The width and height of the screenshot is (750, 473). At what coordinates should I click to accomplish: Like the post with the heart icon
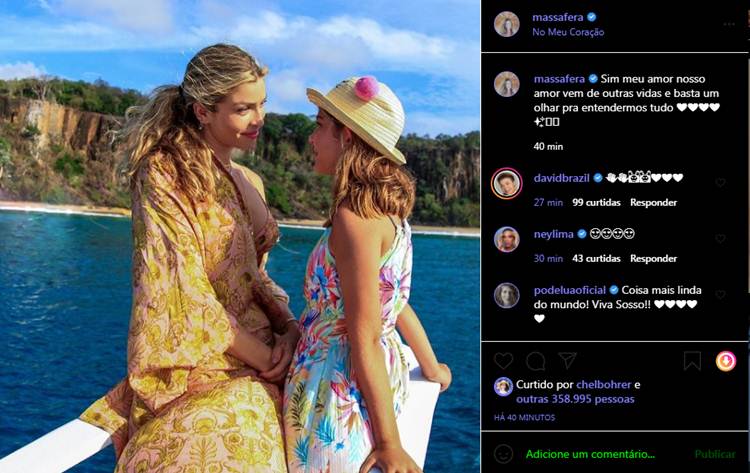tap(503, 360)
